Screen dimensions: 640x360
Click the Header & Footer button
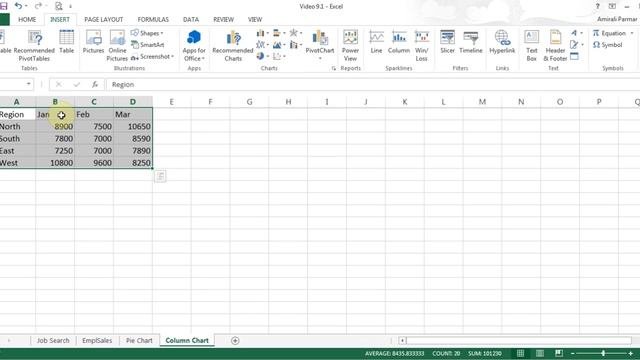[555, 46]
